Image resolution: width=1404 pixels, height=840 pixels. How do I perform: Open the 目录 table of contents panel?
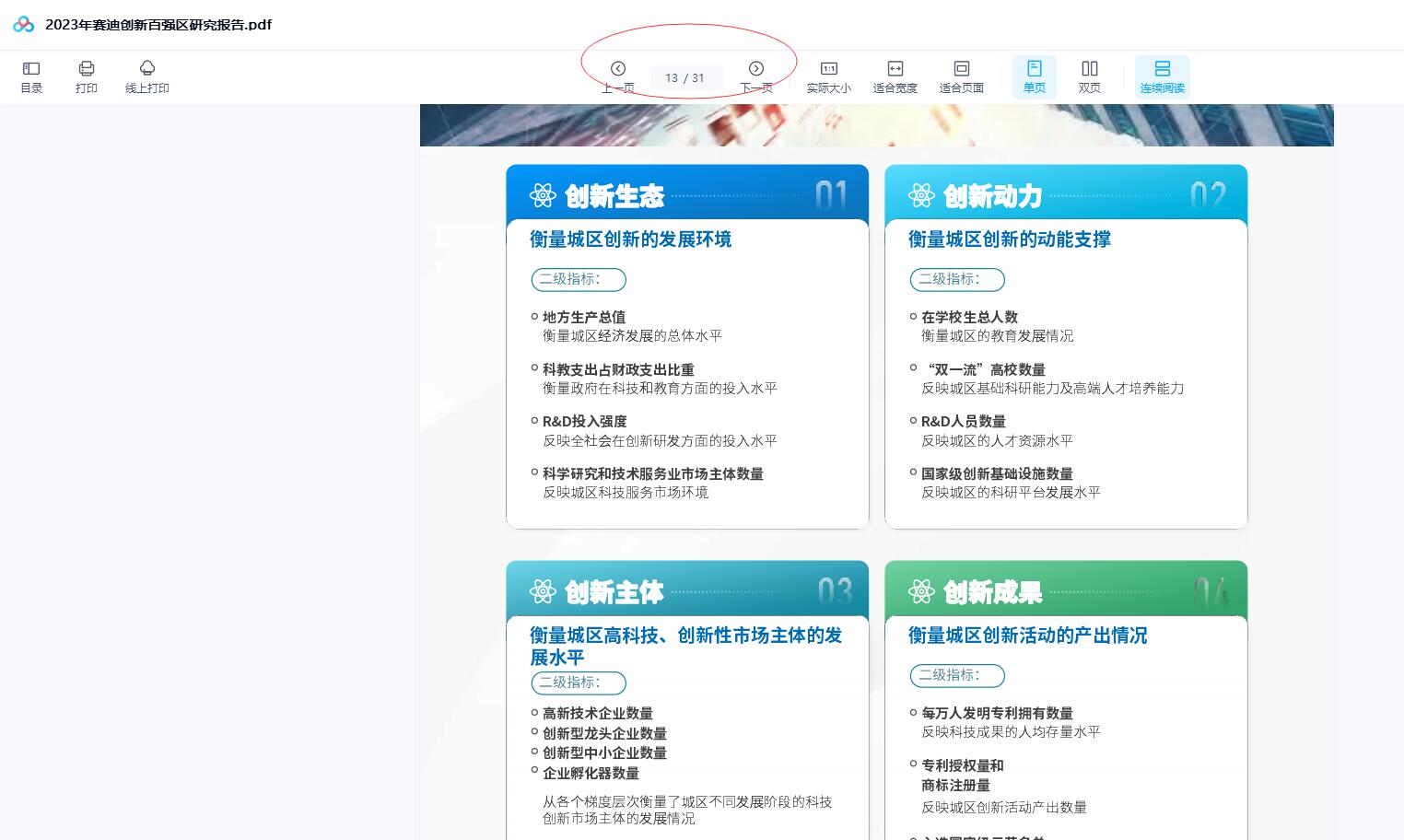(31, 76)
